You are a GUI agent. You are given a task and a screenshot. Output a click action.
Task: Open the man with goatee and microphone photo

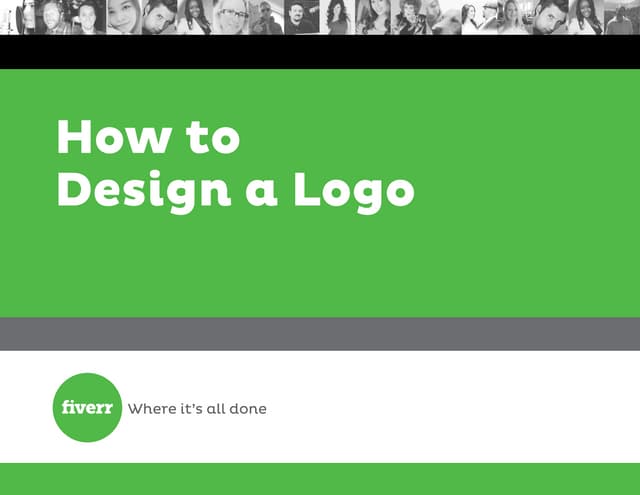(x=302, y=17)
